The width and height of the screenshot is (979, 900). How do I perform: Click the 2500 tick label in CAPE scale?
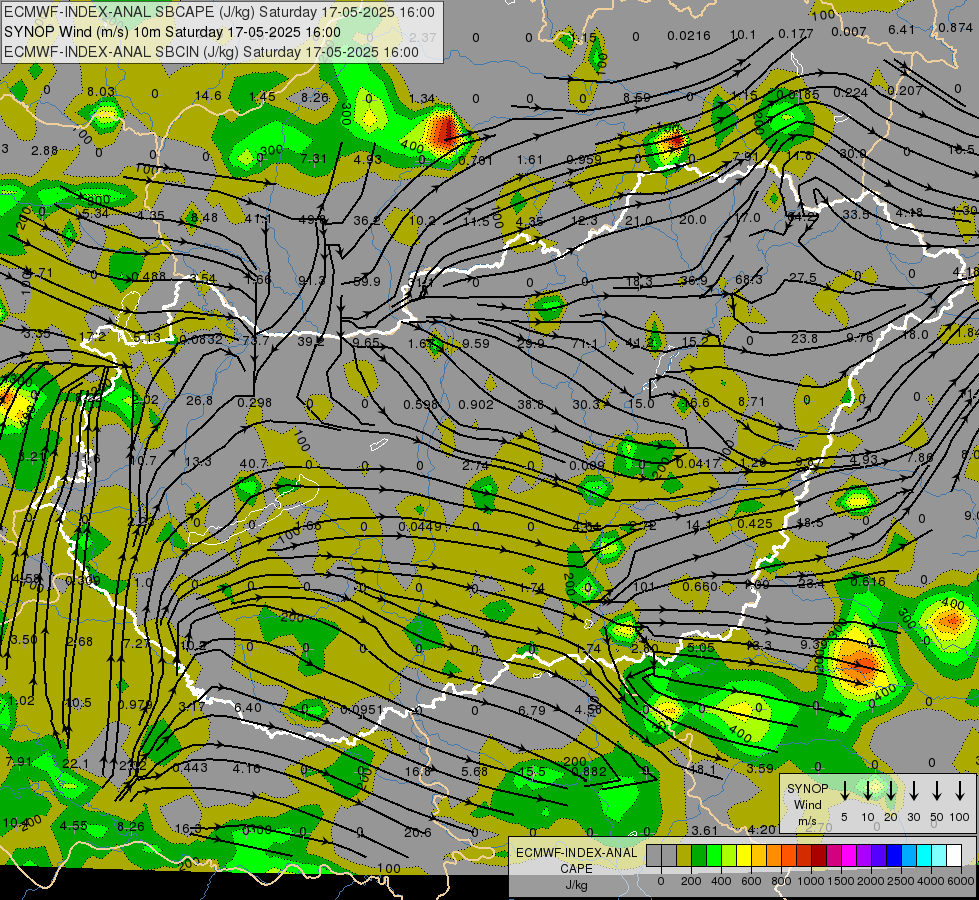click(x=901, y=881)
